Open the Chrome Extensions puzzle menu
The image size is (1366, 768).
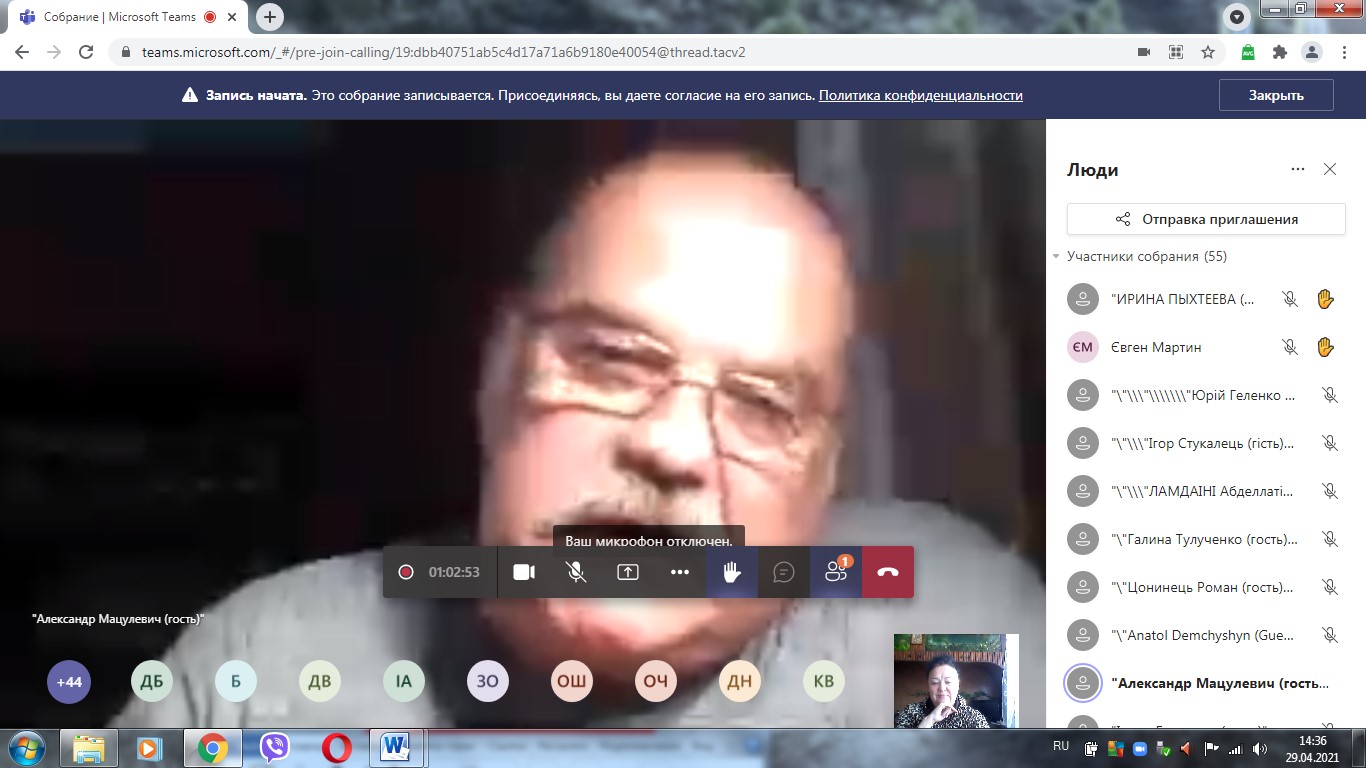1279,52
